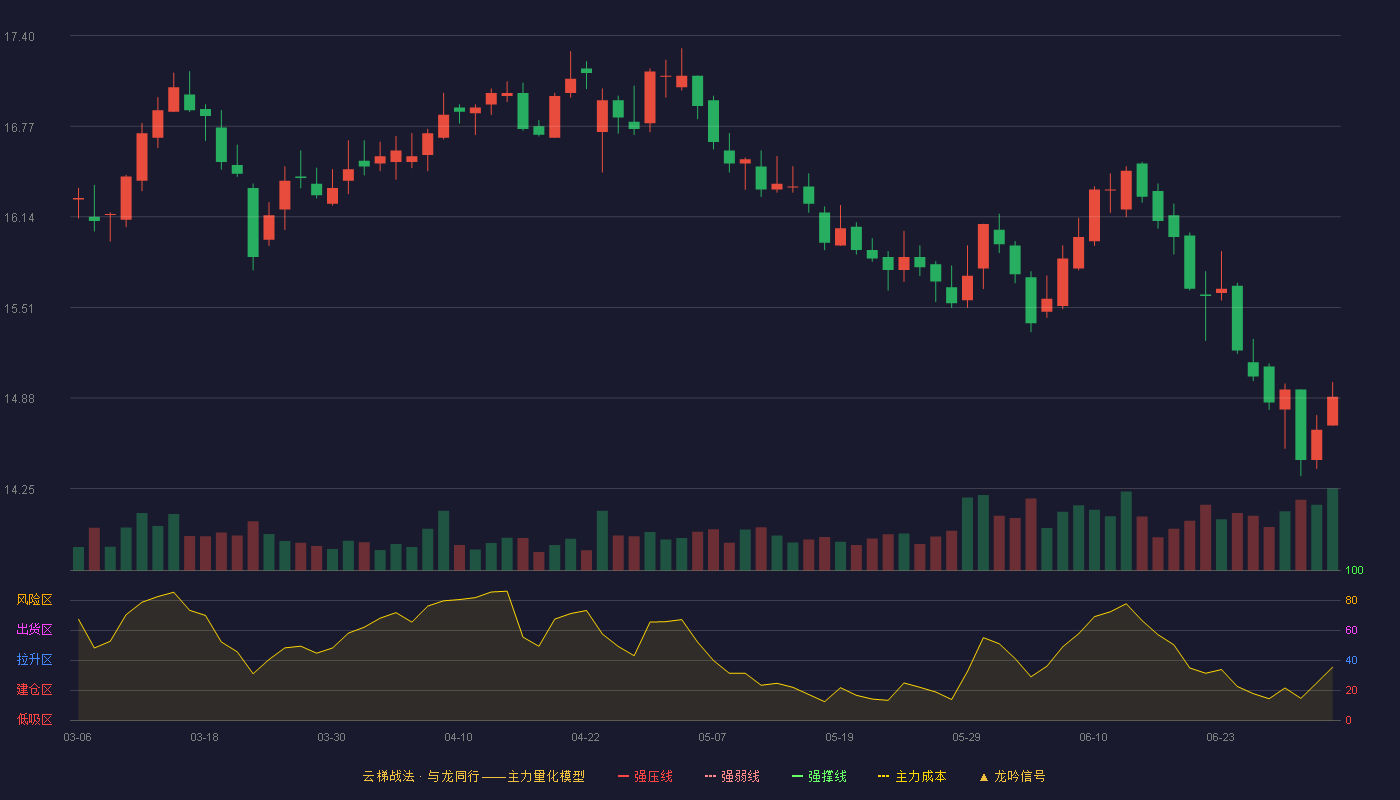
Task: Click the 17.40 price axis label
Action: [19, 36]
